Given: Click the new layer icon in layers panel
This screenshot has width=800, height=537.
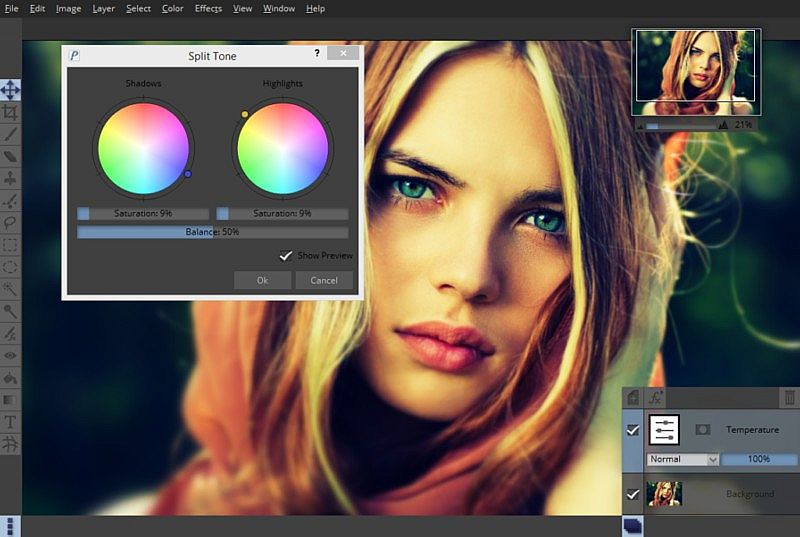Looking at the screenshot, I should click(633, 398).
